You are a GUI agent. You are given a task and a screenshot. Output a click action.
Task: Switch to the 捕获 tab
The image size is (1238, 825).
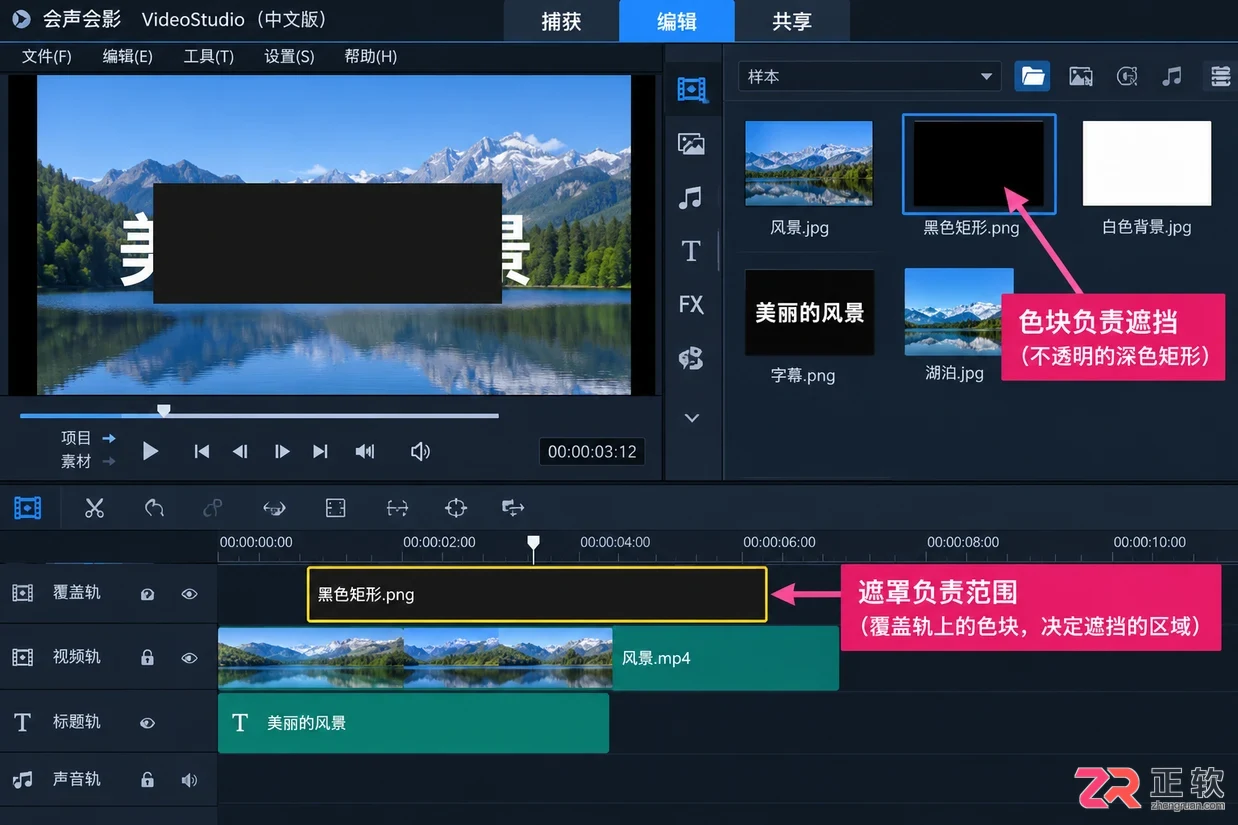click(561, 21)
